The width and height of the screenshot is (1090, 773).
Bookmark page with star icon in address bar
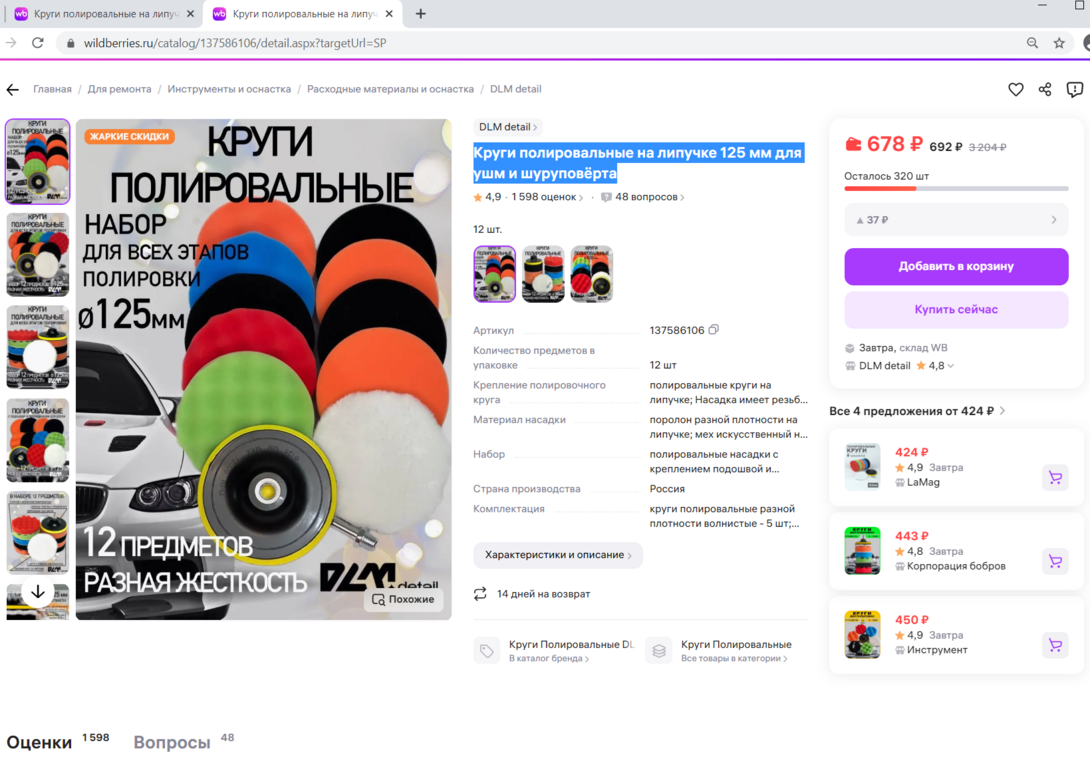pos(1059,43)
